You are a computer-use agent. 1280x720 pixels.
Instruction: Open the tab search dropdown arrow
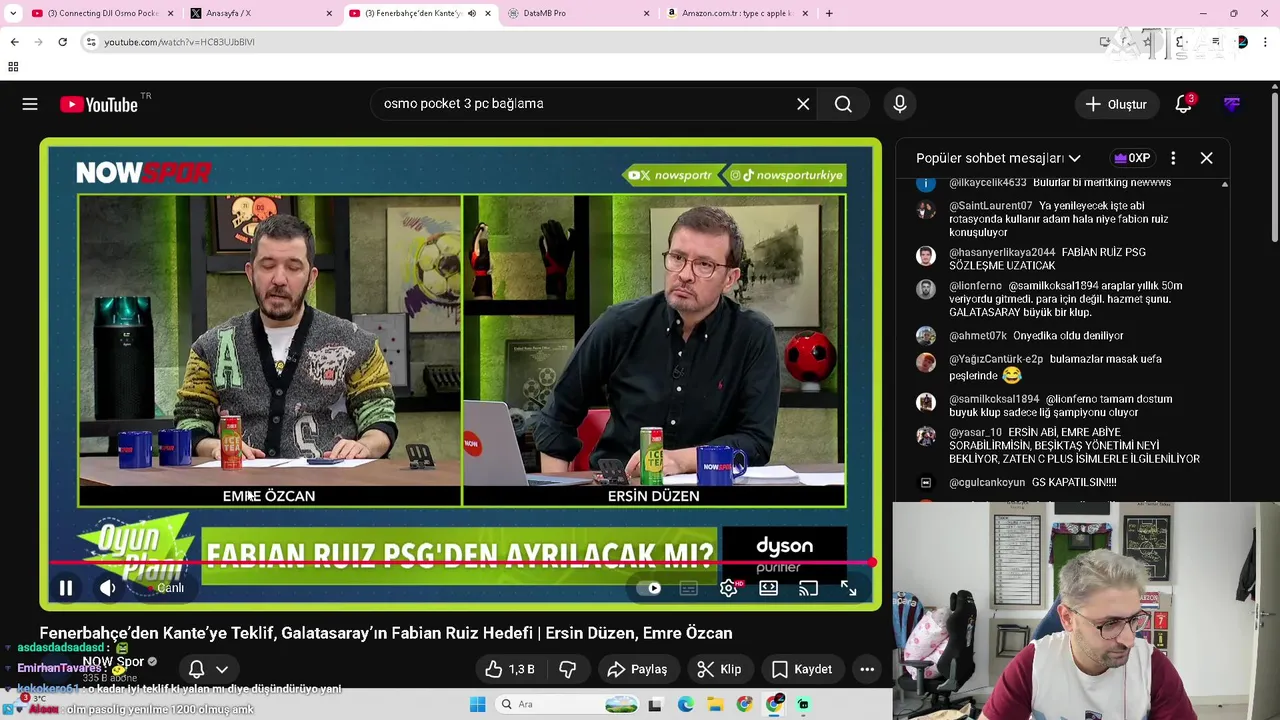point(13,13)
